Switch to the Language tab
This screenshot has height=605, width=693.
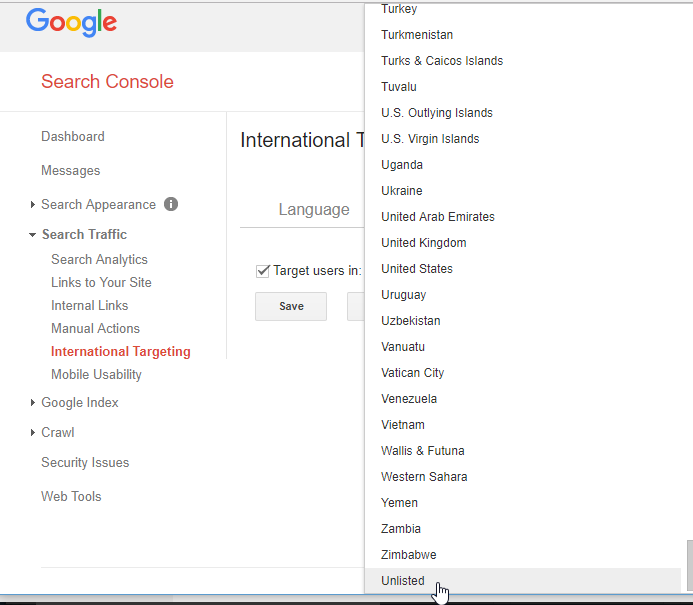[x=313, y=210]
